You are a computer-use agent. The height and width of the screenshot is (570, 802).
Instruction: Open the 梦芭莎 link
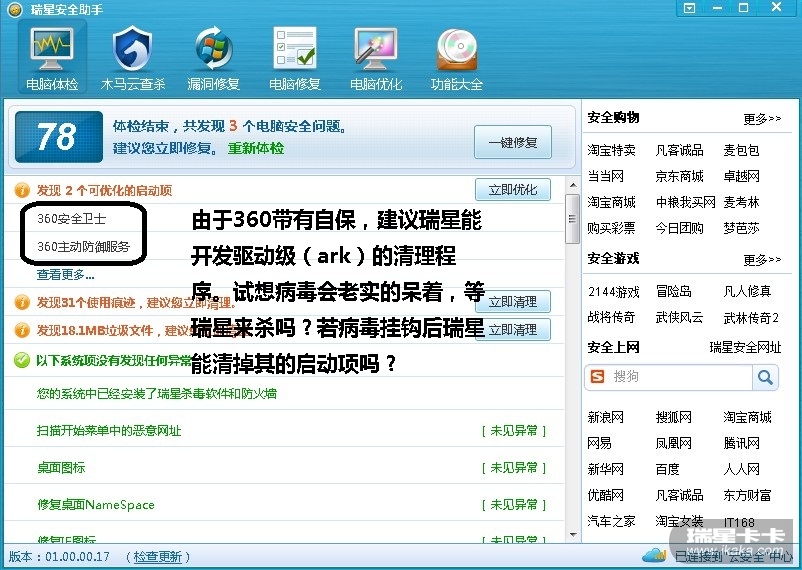pos(741,228)
